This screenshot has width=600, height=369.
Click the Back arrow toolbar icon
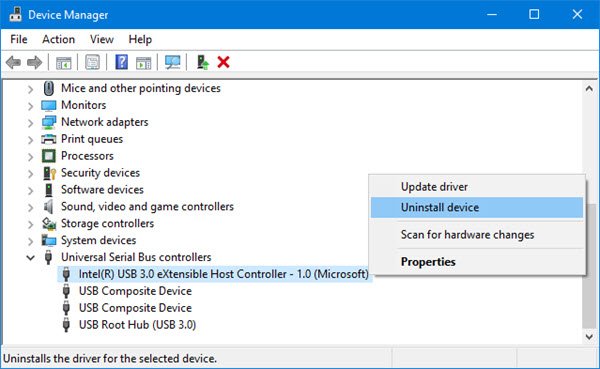[x=13, y=62]
